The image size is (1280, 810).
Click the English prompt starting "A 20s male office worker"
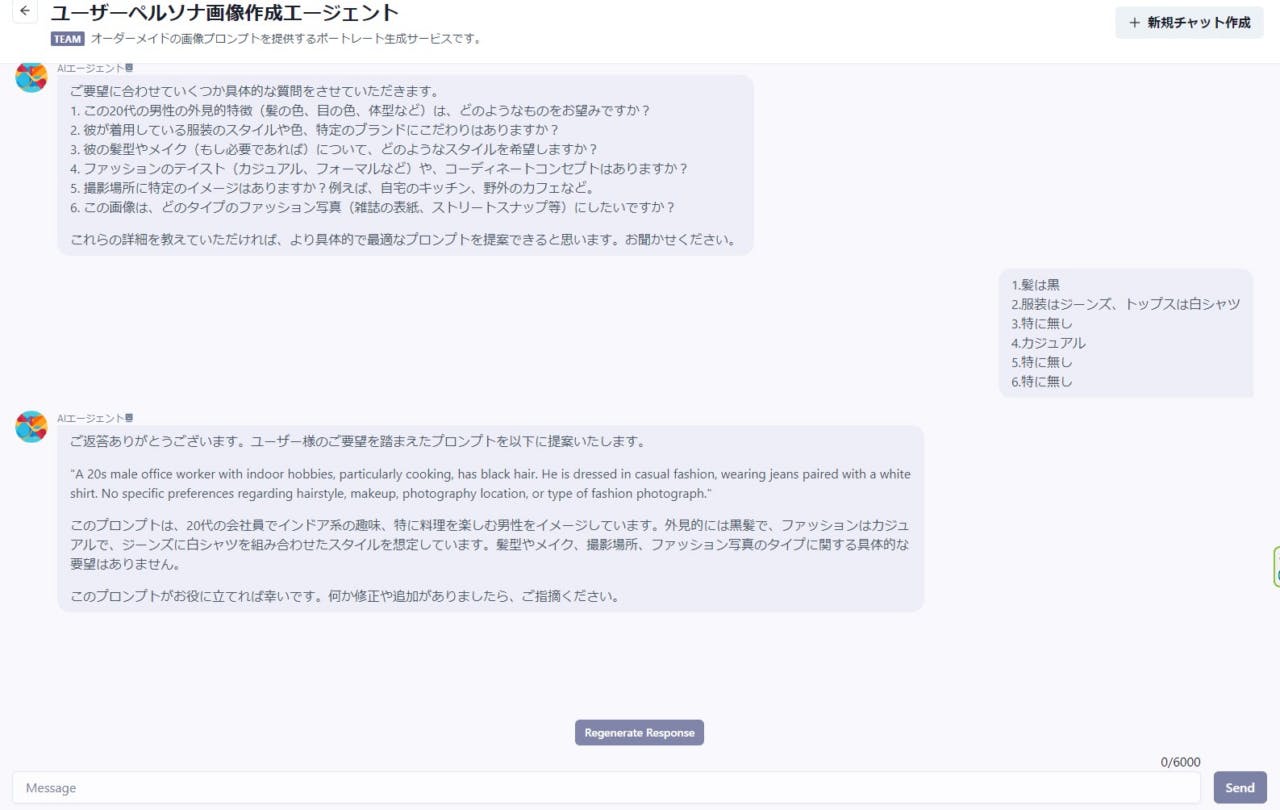[x=491, y=484]
